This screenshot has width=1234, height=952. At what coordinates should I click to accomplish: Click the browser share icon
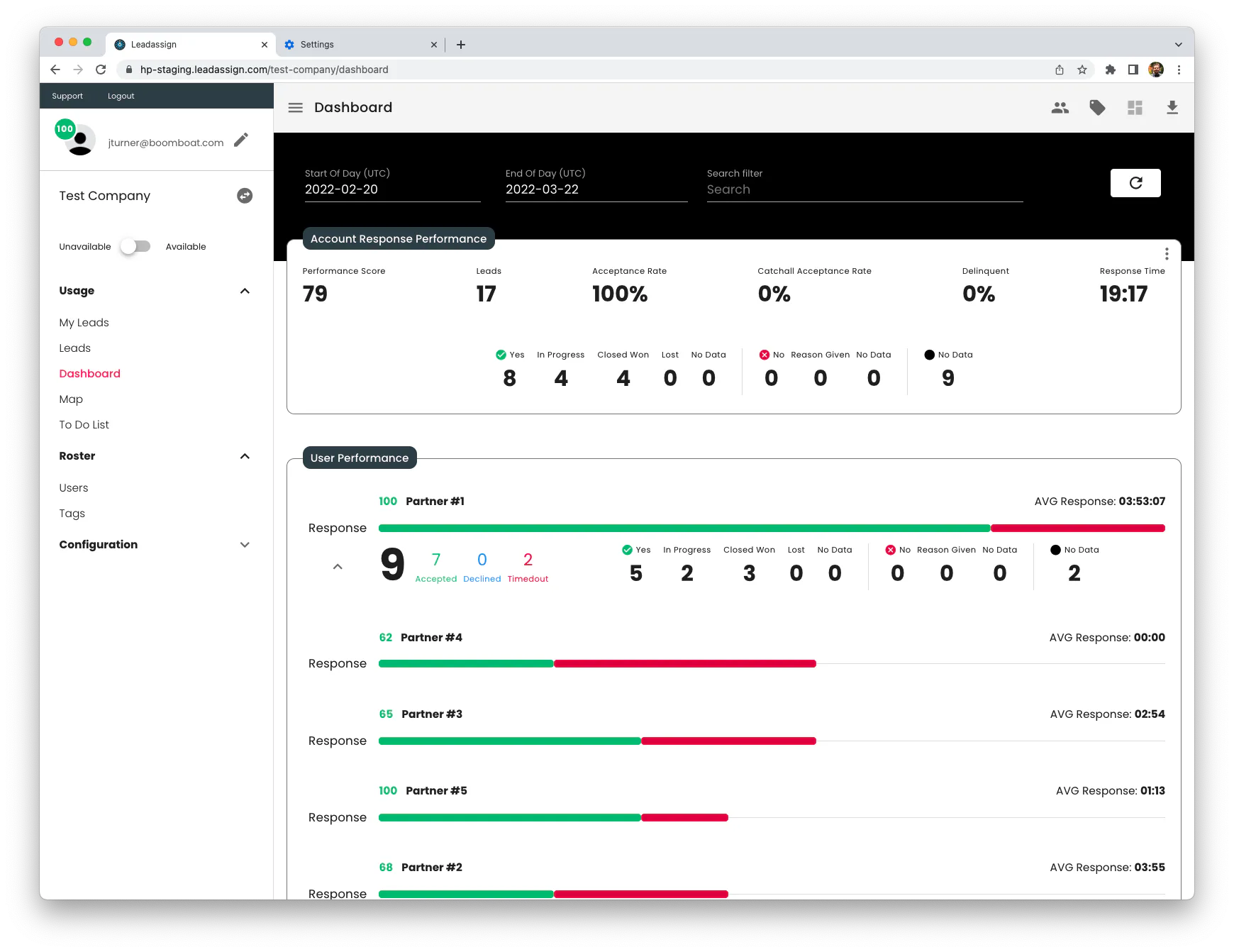tap(1060, 70)
